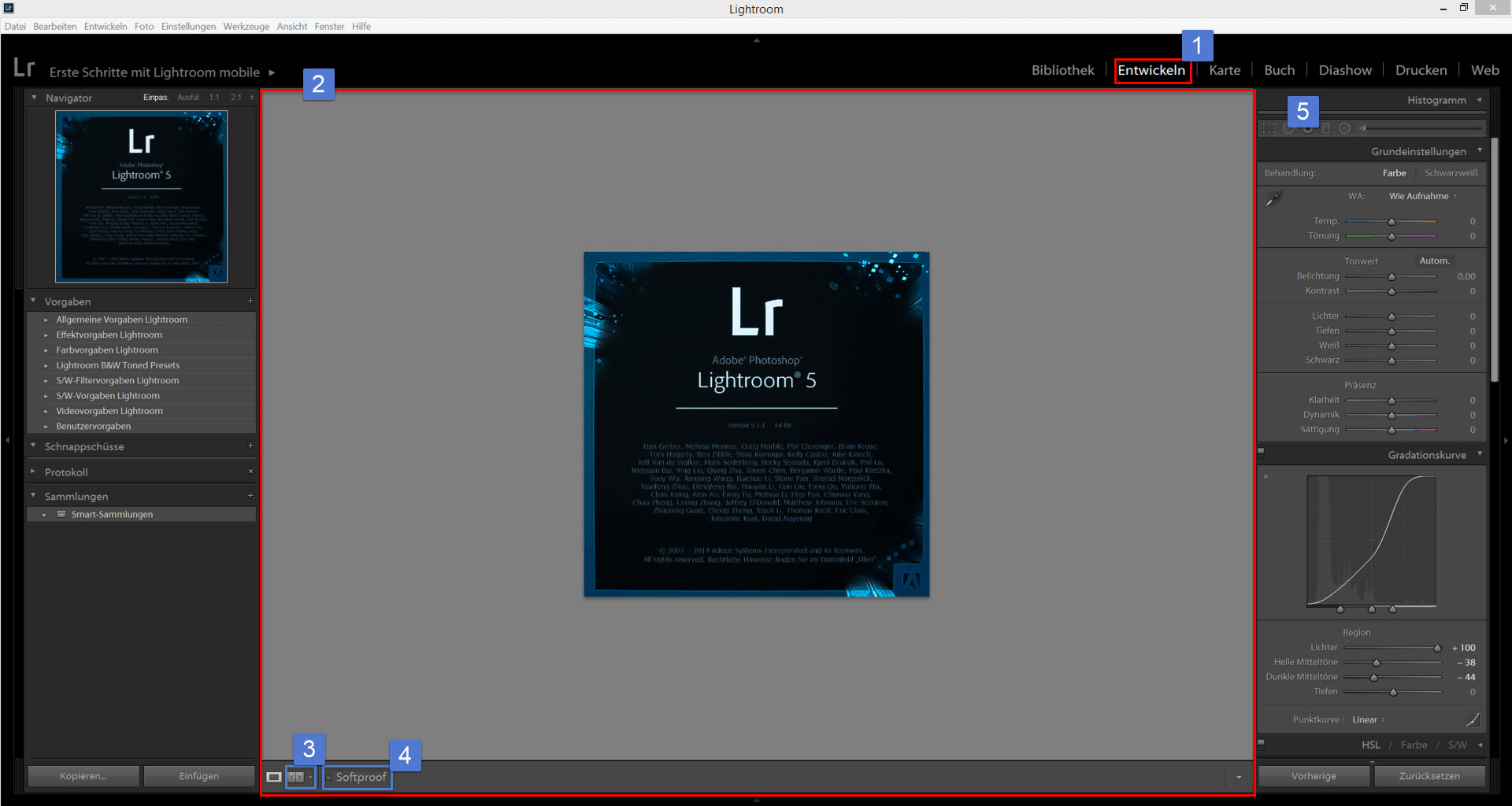Hide the left panel via edge arrow
1512x806 pixels.
[x=7, y=441]
